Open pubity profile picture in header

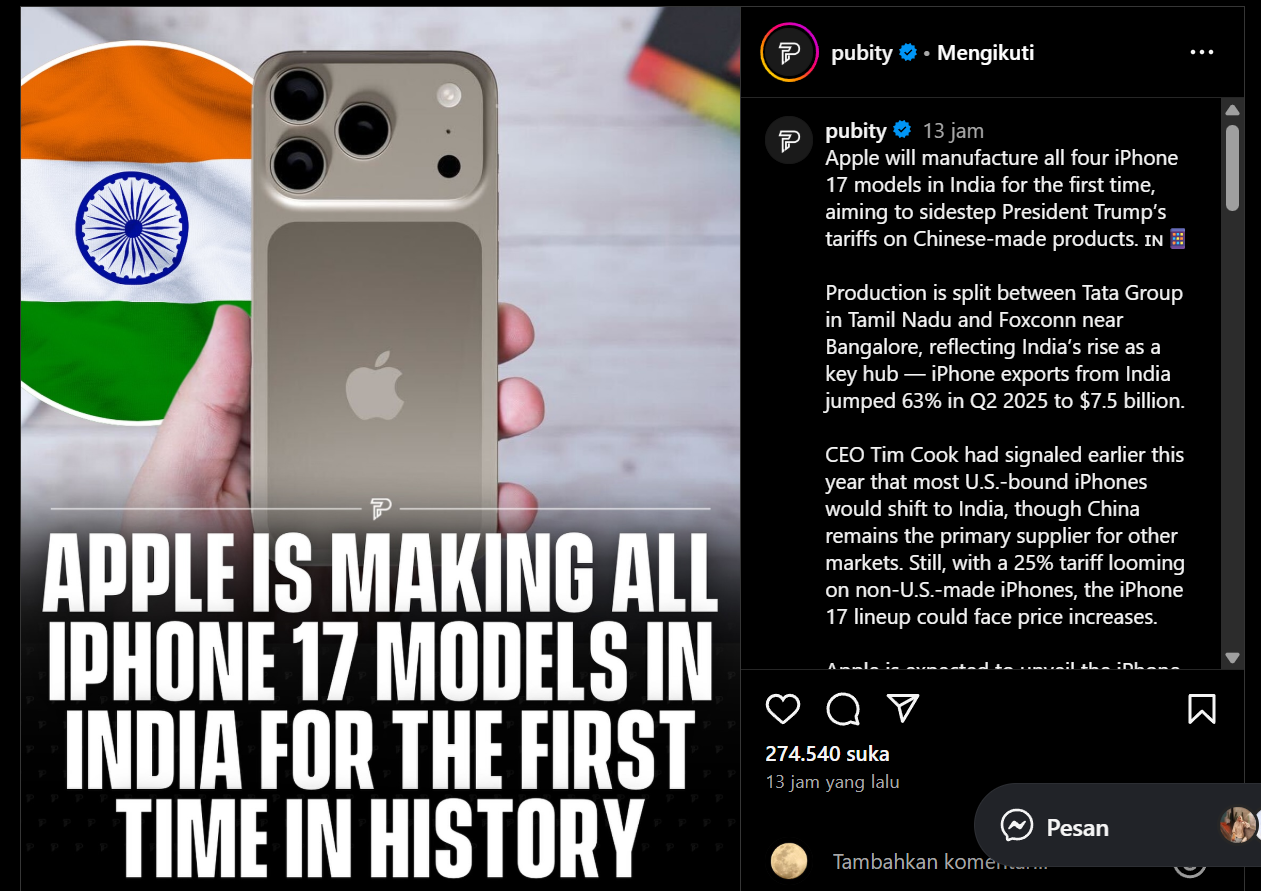791,52
